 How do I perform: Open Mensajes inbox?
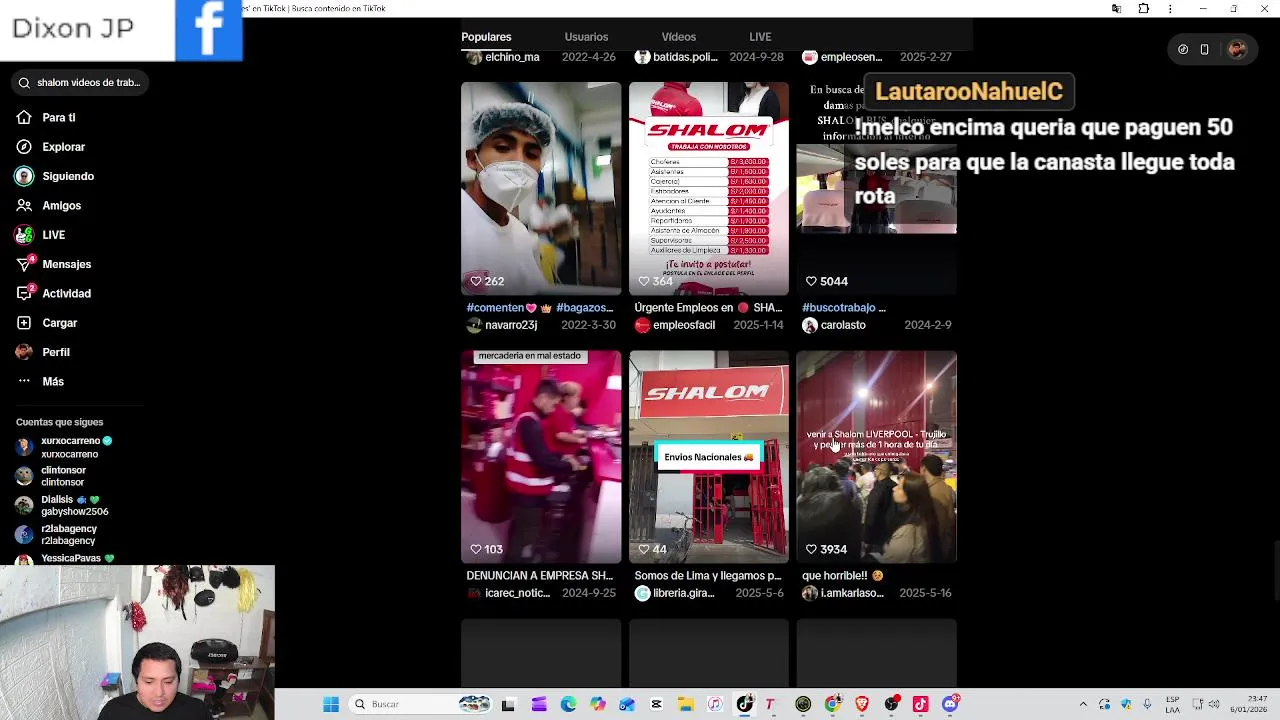tap(54, 264)
